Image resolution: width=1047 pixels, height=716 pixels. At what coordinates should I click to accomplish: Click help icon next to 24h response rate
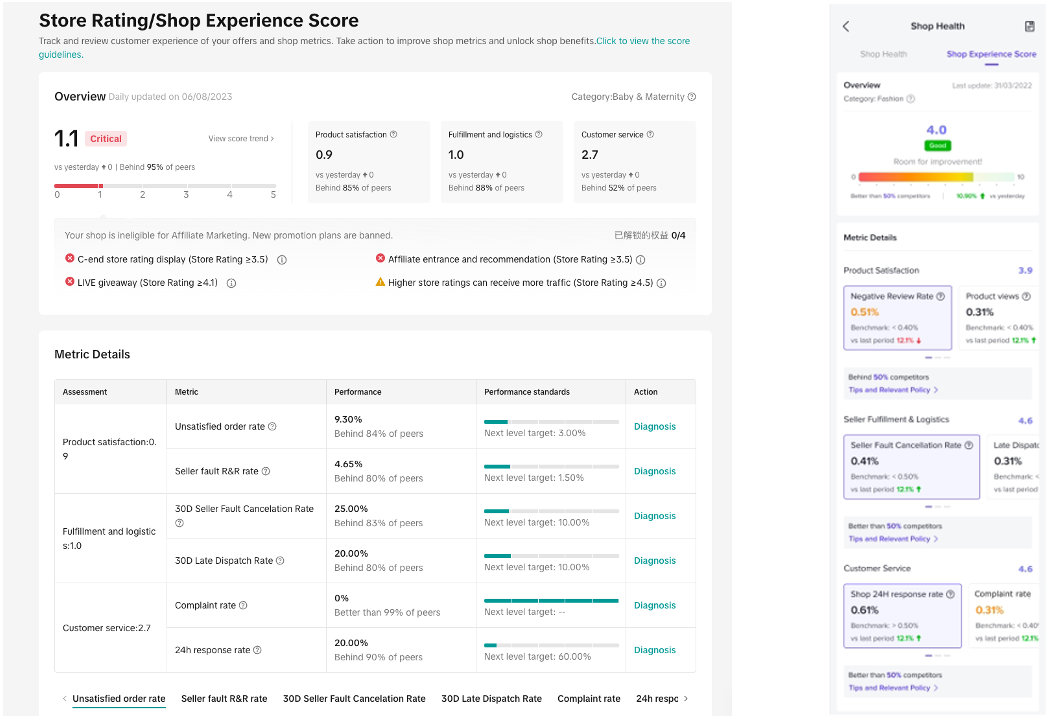coord(257,650)
